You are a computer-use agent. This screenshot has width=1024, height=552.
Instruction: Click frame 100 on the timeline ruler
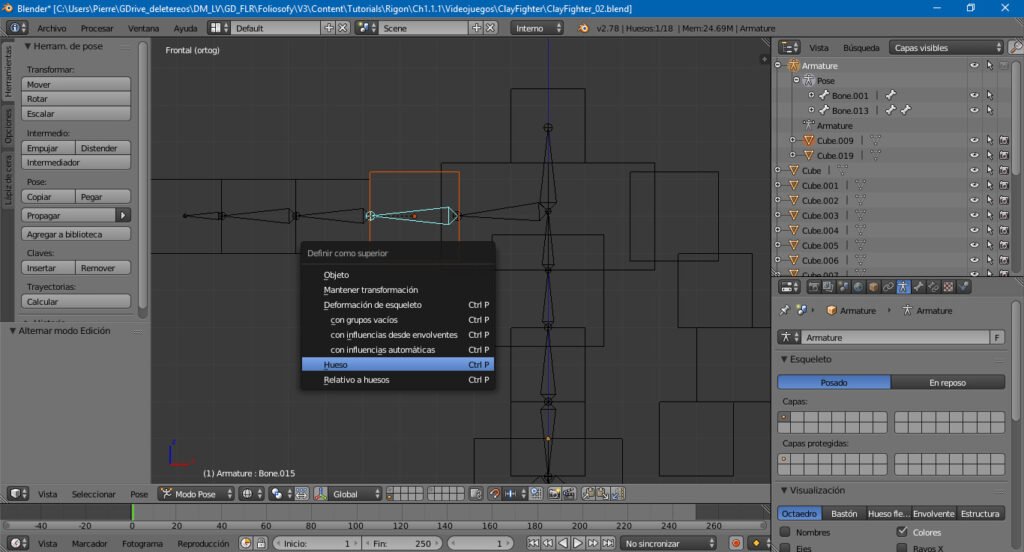point(355,525)
